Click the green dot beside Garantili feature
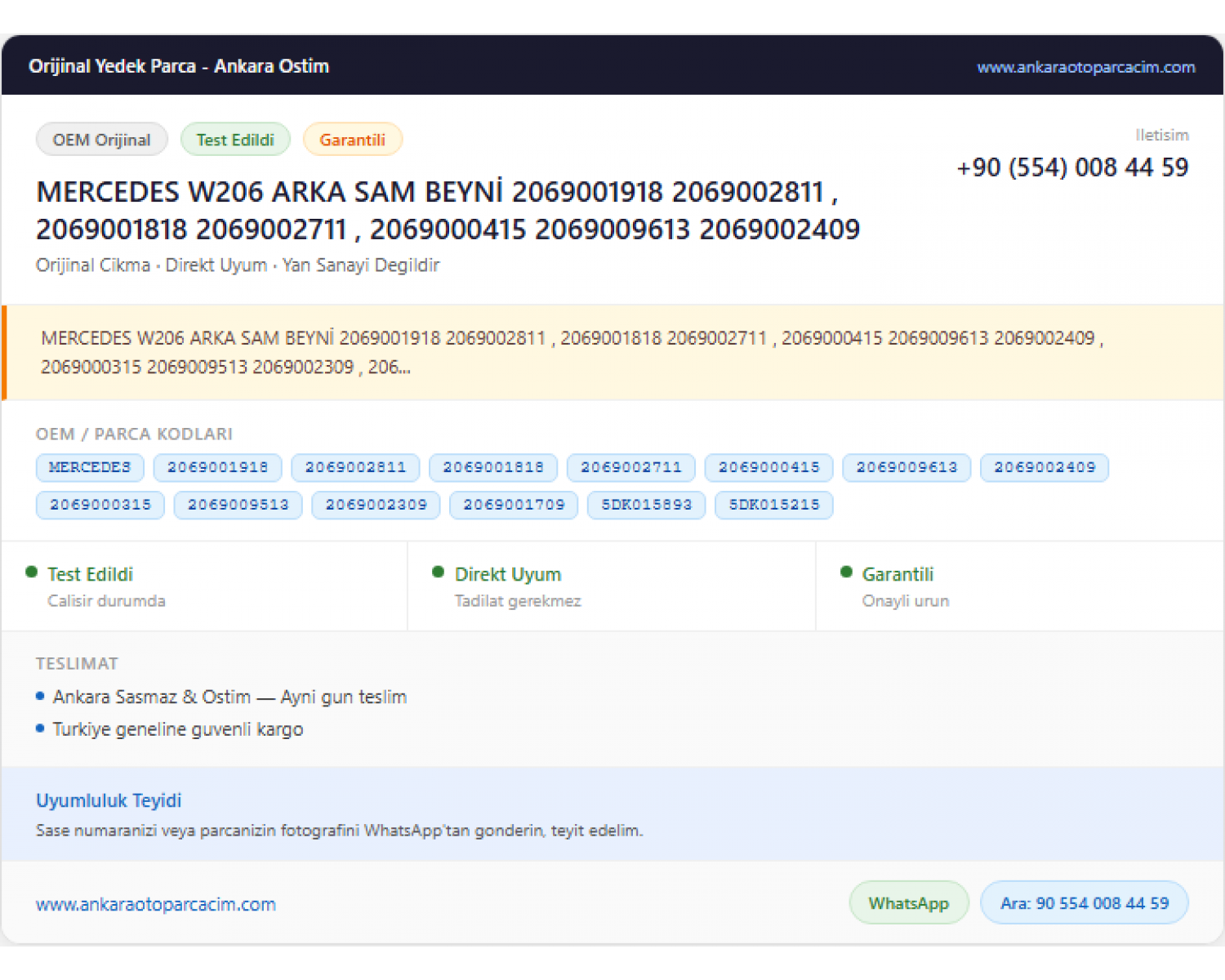Viewport: 1225px width, 980px height. click(846, 572)
